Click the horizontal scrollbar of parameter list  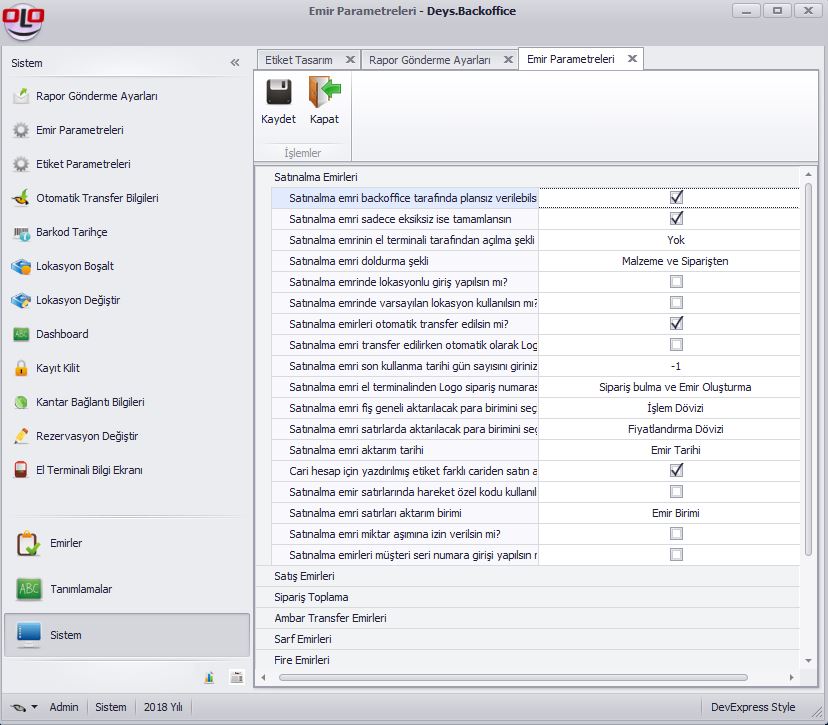tap(513, 677)
